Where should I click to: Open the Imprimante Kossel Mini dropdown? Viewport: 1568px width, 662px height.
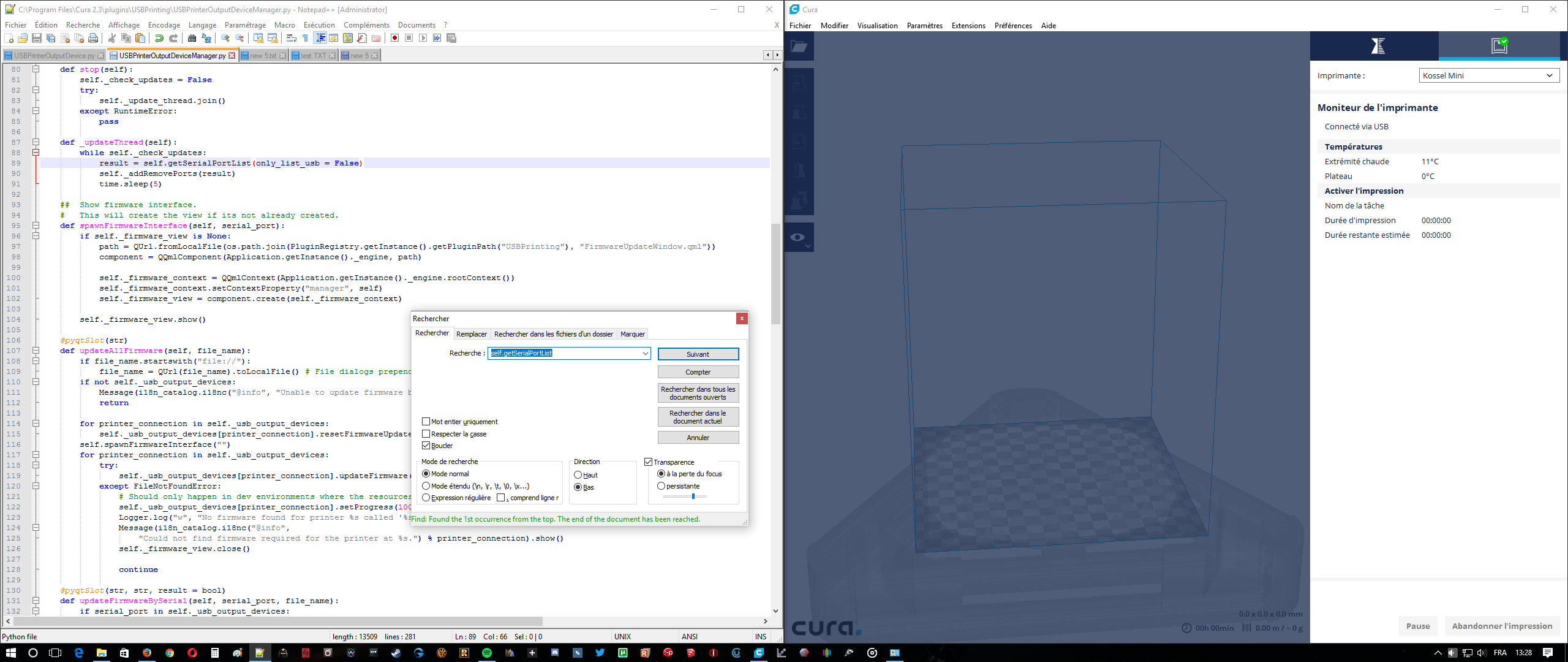pyautogui.click(x=1488, y=75)
